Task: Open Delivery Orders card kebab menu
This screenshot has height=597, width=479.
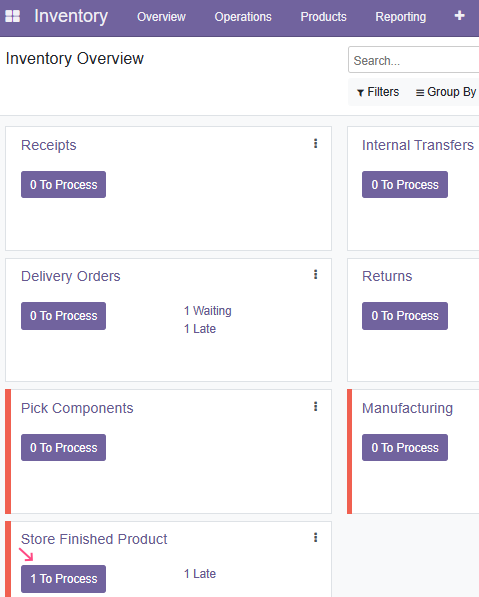Action: click(x=315, y=275)
